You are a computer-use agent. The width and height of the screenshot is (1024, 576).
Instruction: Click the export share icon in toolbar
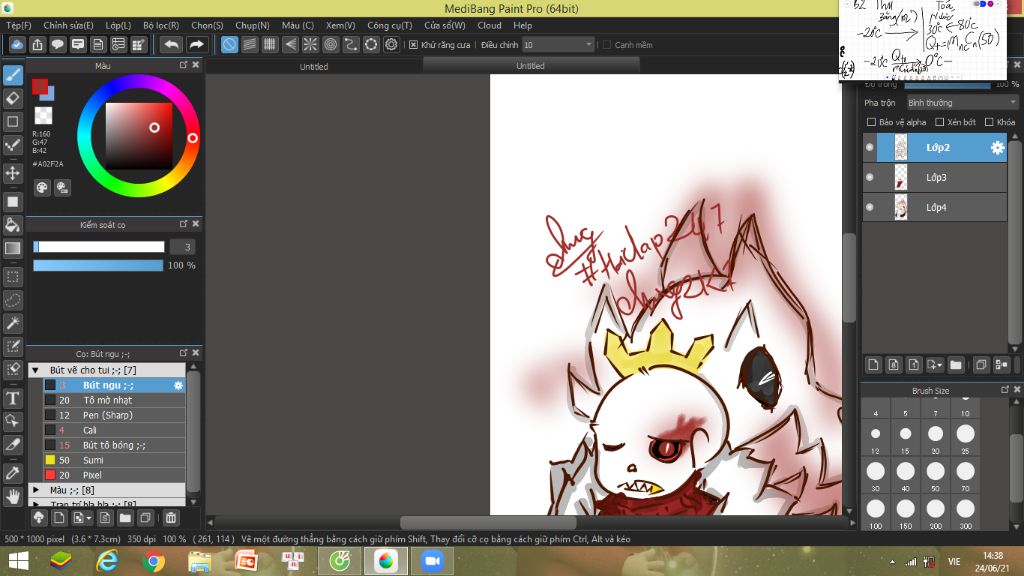37,44
